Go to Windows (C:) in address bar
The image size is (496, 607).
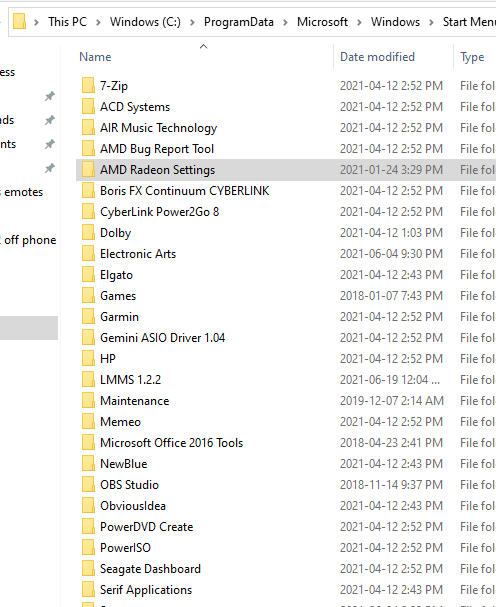[x=145, y=22]
